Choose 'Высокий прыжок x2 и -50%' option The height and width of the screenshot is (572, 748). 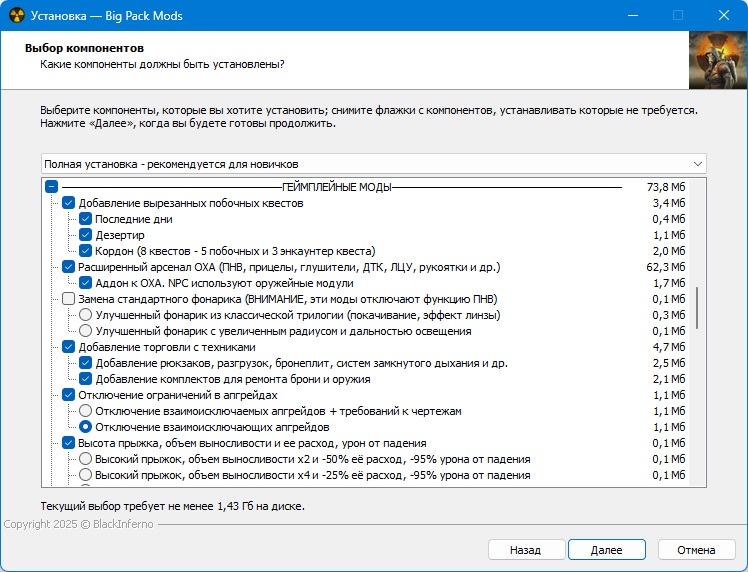click(86, 459)
